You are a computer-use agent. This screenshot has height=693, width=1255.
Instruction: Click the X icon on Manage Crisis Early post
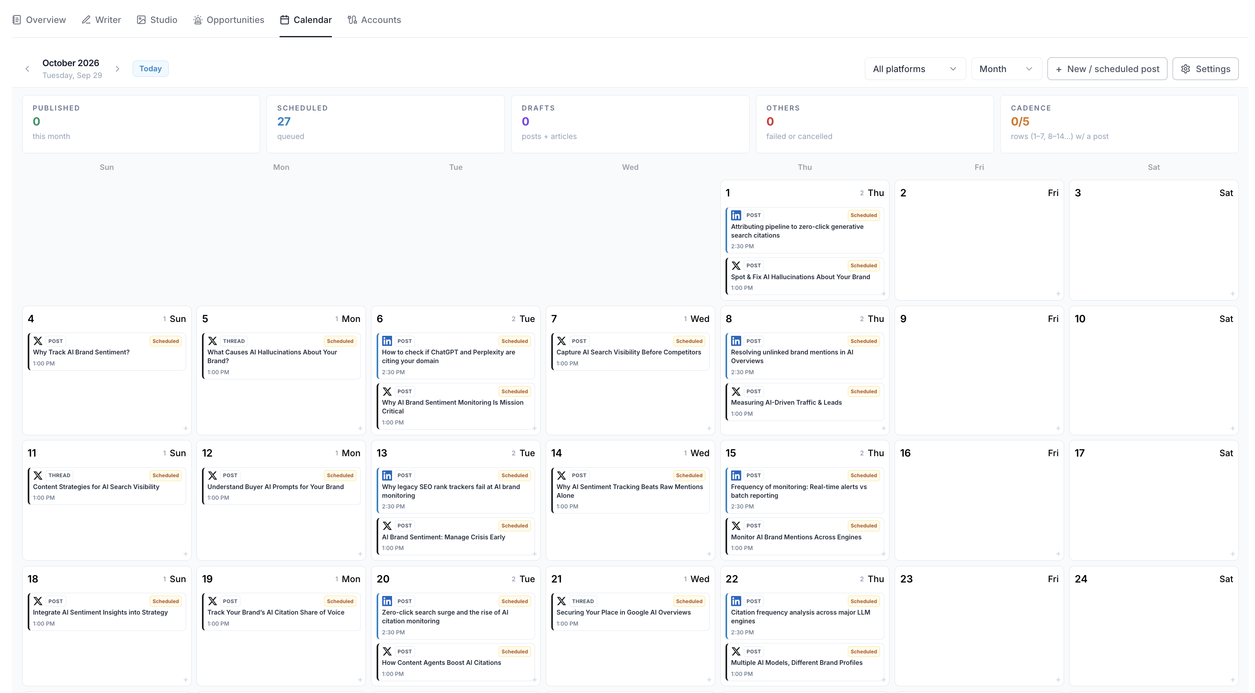point(387,526)
